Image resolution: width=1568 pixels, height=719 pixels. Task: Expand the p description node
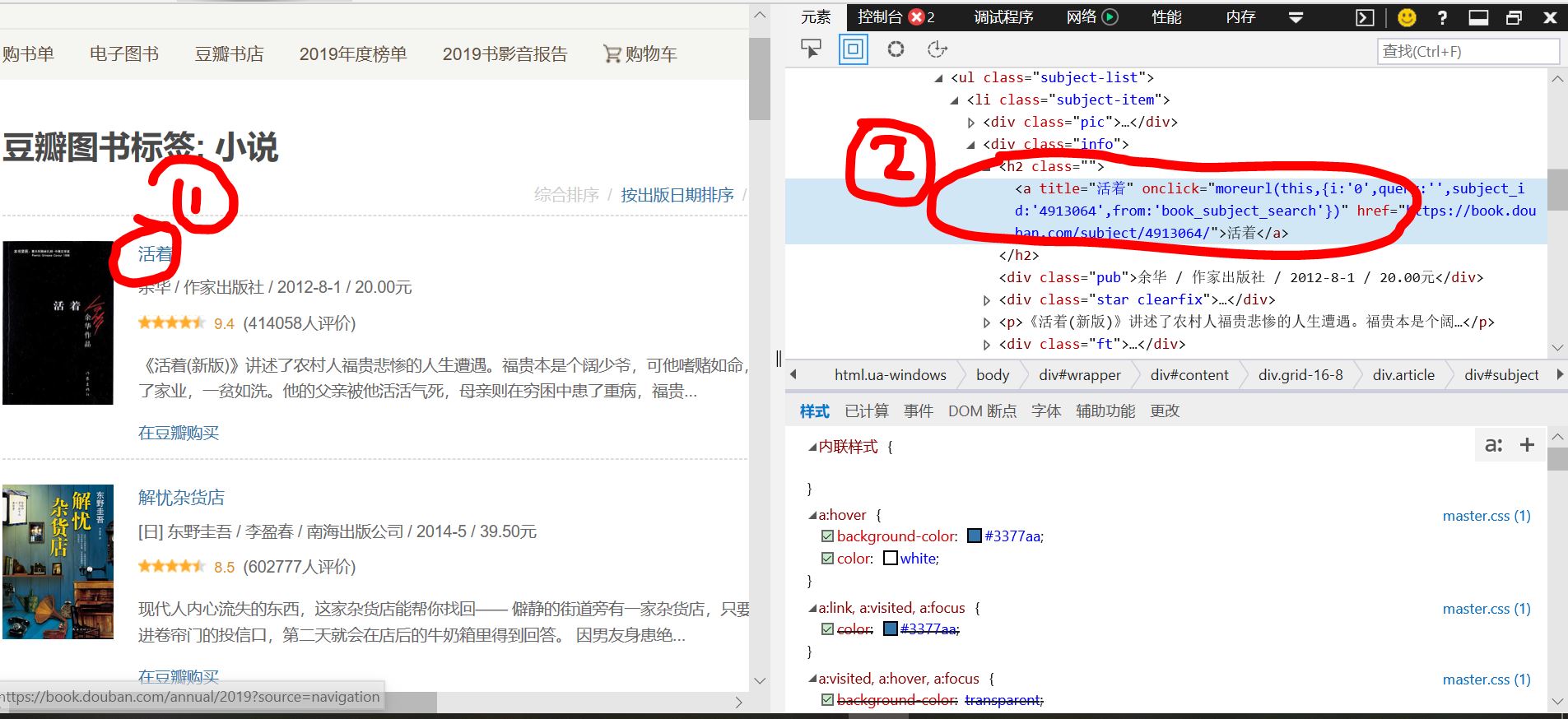pos(987,322)
